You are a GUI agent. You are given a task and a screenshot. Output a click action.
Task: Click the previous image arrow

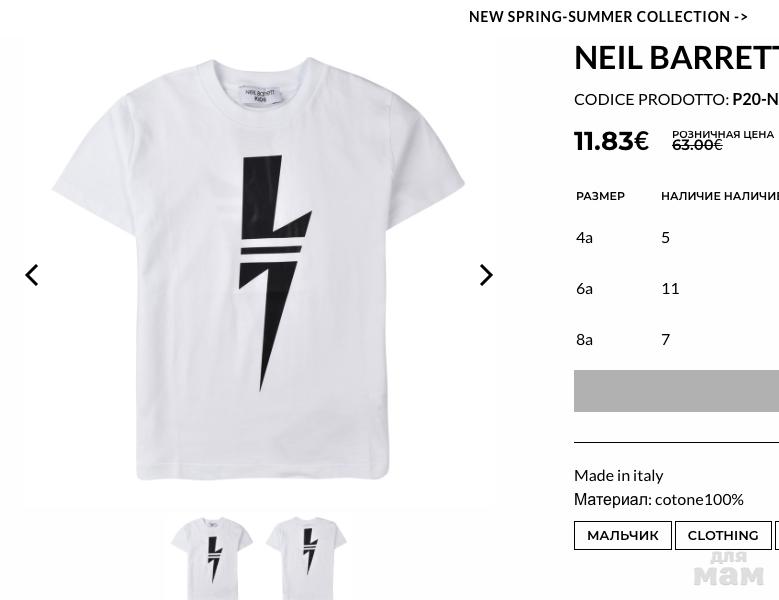pyautogui.click(x=32, y=275)
